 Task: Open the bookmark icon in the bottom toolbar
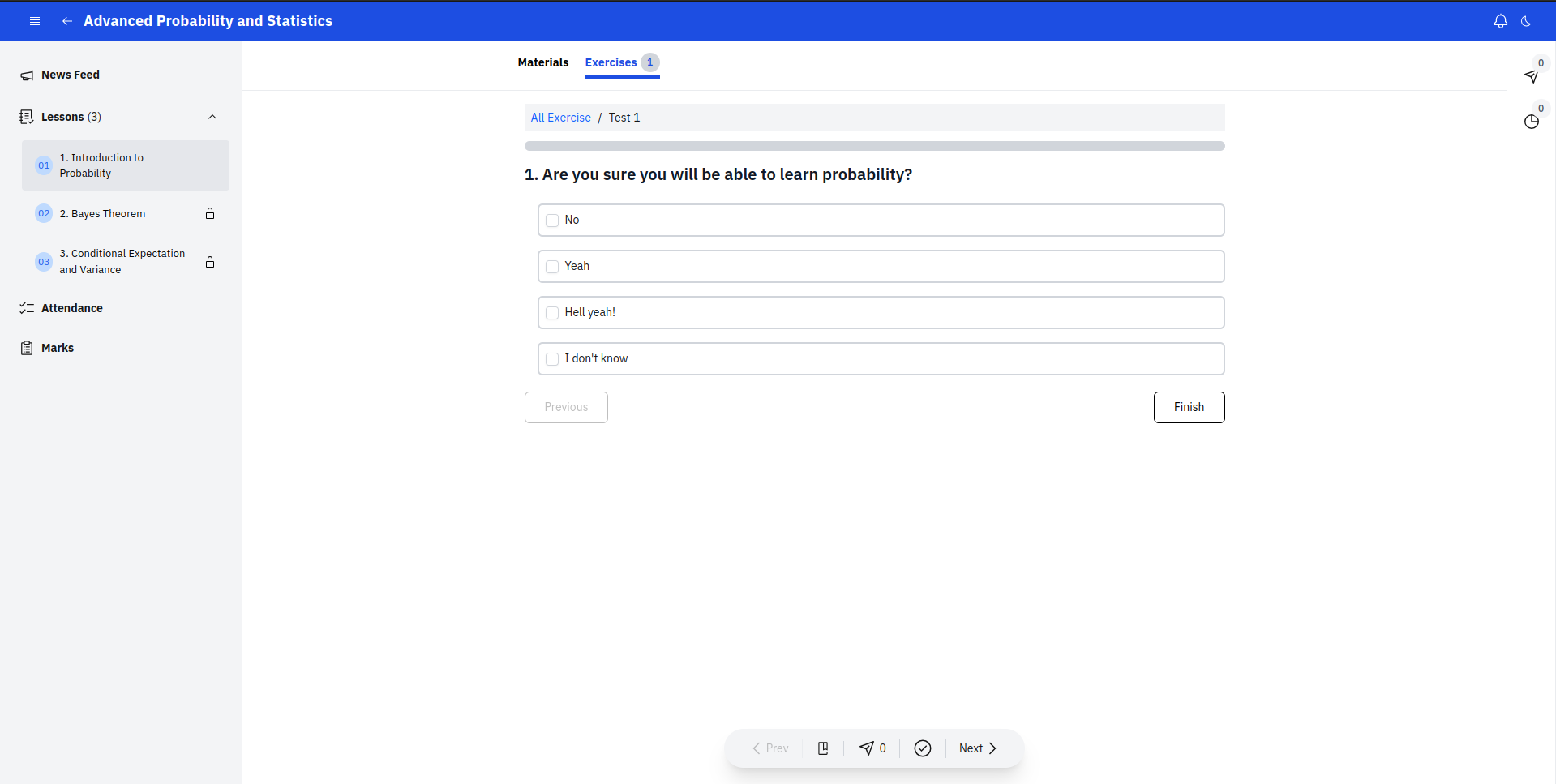click(x=823, y=748)
